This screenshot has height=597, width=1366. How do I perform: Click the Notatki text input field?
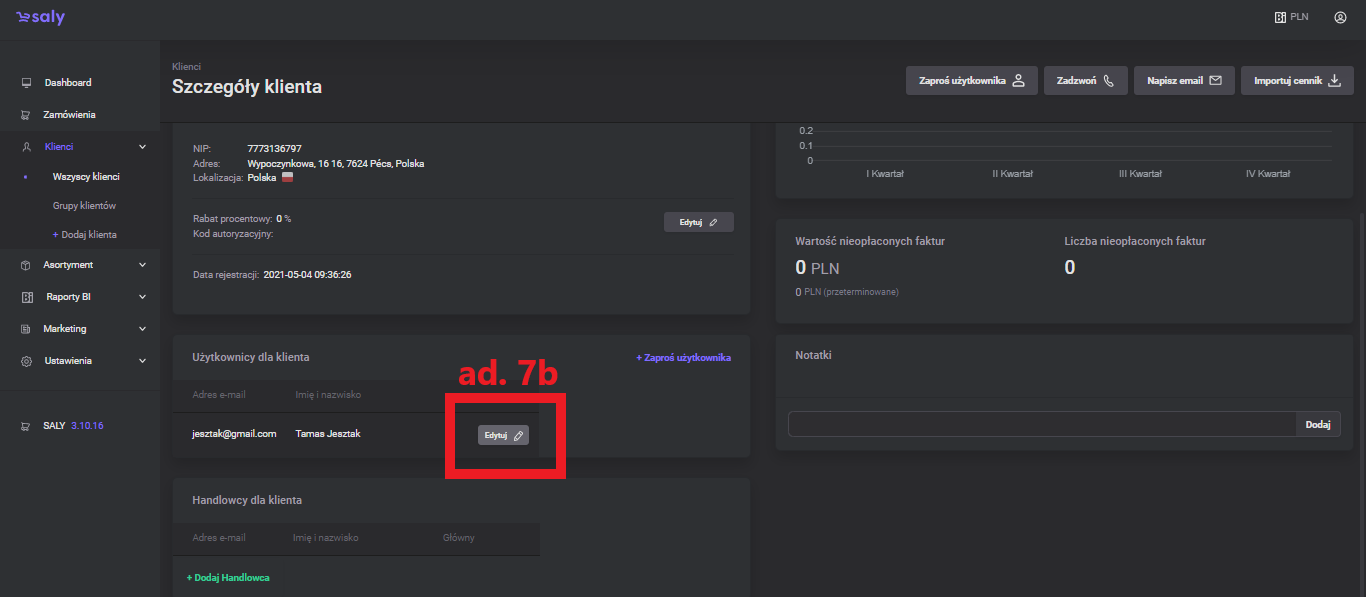[1041, 424]
